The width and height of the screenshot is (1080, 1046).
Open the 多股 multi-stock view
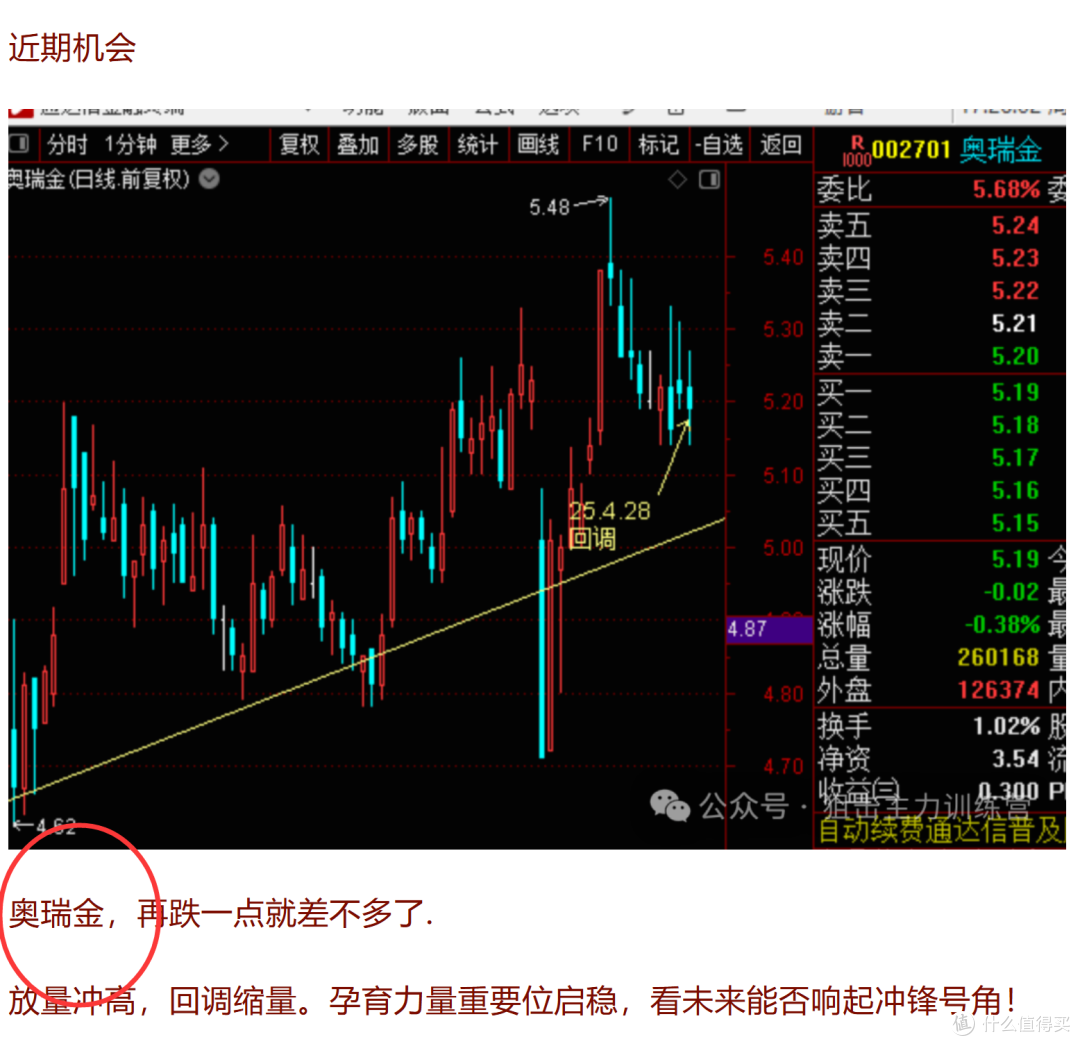point(418,145)
